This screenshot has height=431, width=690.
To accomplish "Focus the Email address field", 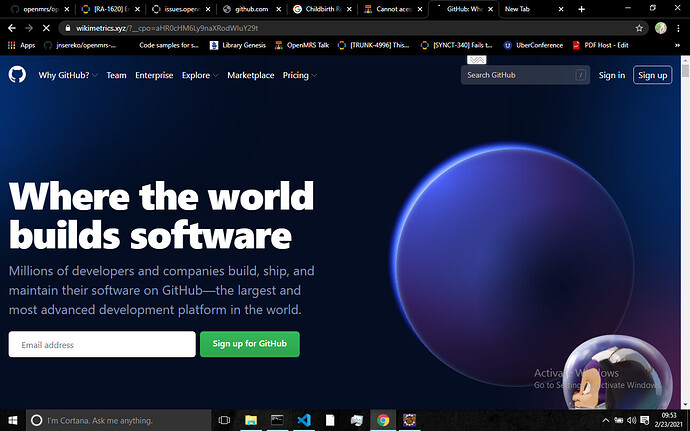I will click(101, 344).
